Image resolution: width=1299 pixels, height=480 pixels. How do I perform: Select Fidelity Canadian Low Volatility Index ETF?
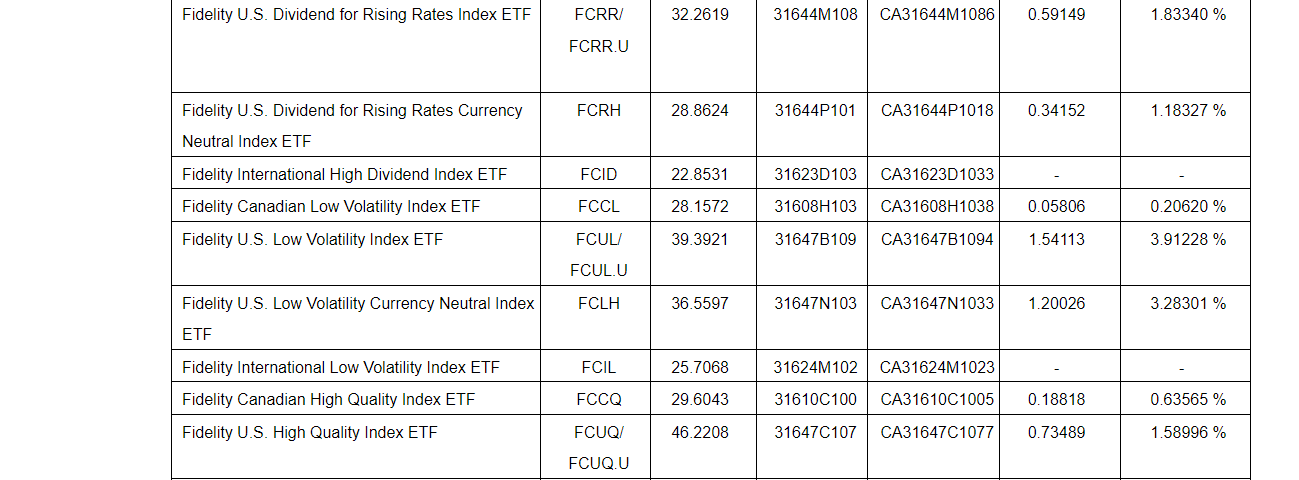331,207
